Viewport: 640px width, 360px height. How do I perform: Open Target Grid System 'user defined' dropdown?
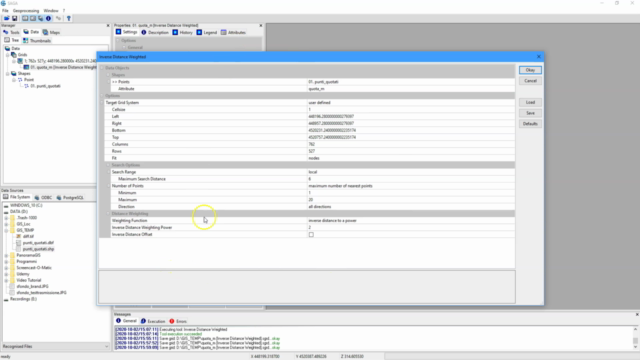tap(411, 102)
